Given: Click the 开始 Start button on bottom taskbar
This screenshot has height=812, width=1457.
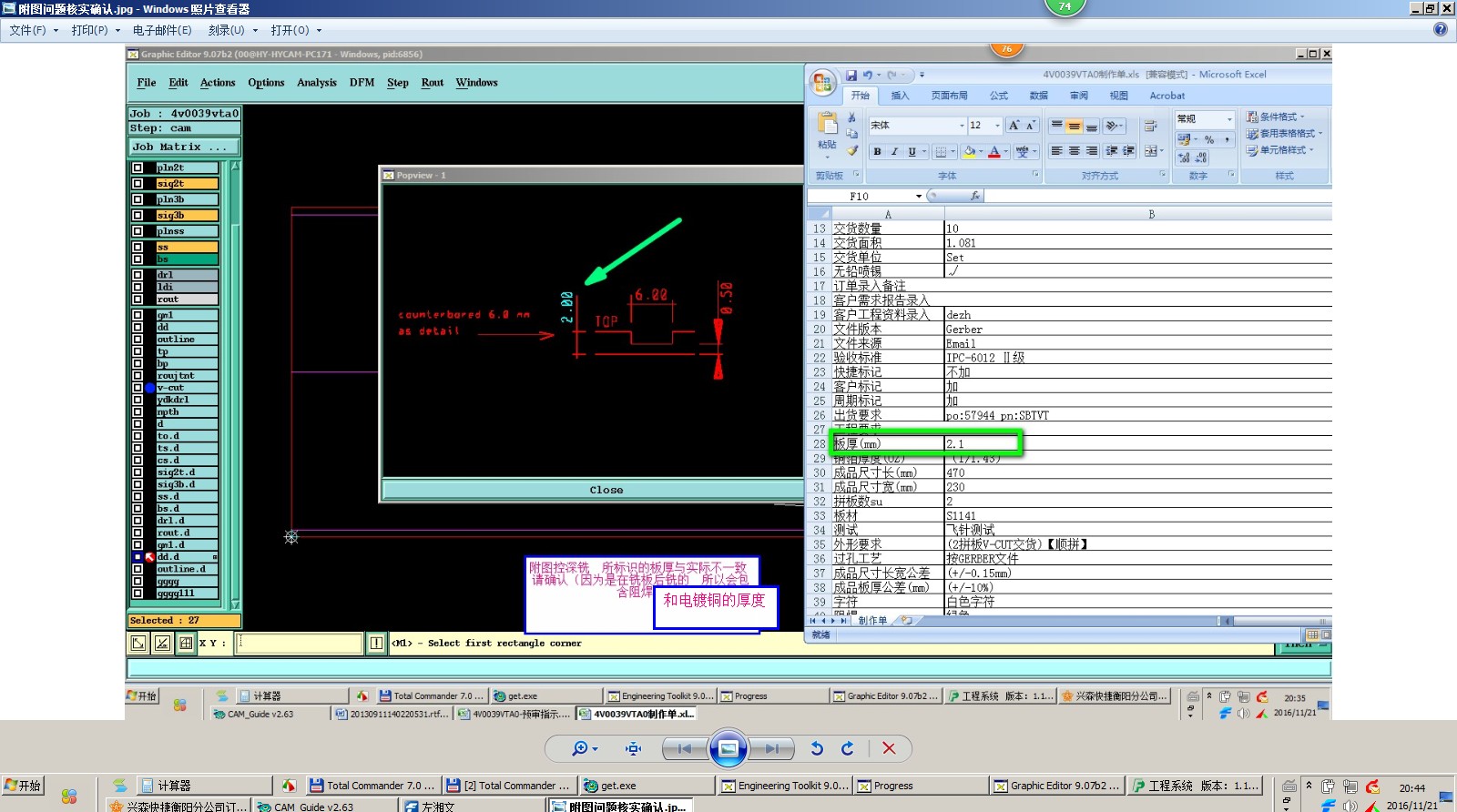Looking at the screenshot, I should (x=24, y=786).
